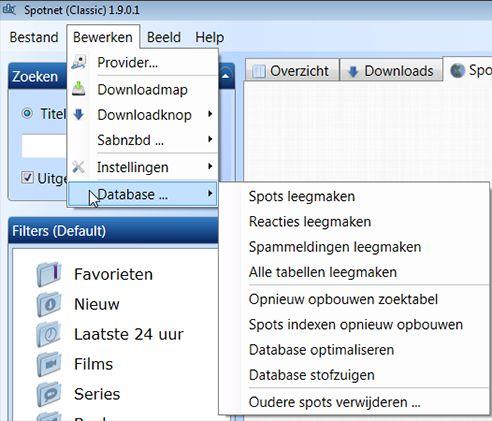Select the Nieuw filter folder icon
Screen dimensions: 492x421
49,305
